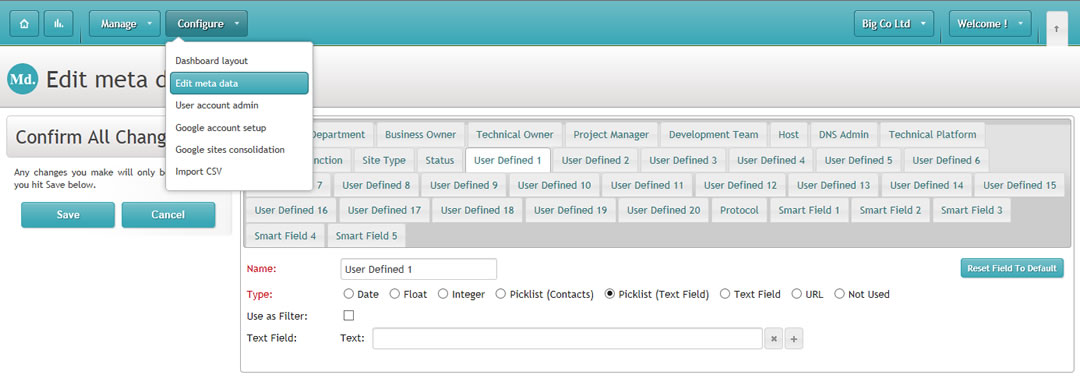This screenshot has height=379, width=1080.
Task: Open the Protocol tab
Action: pos(739,210)
